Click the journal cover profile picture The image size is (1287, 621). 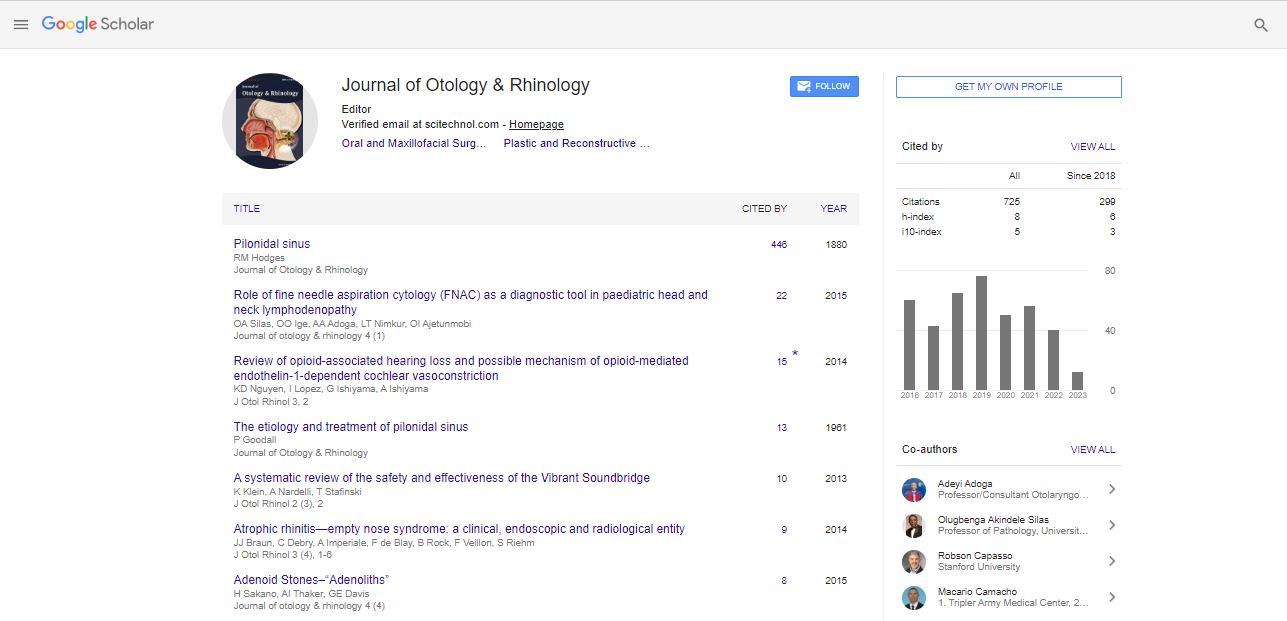point(270,120)
